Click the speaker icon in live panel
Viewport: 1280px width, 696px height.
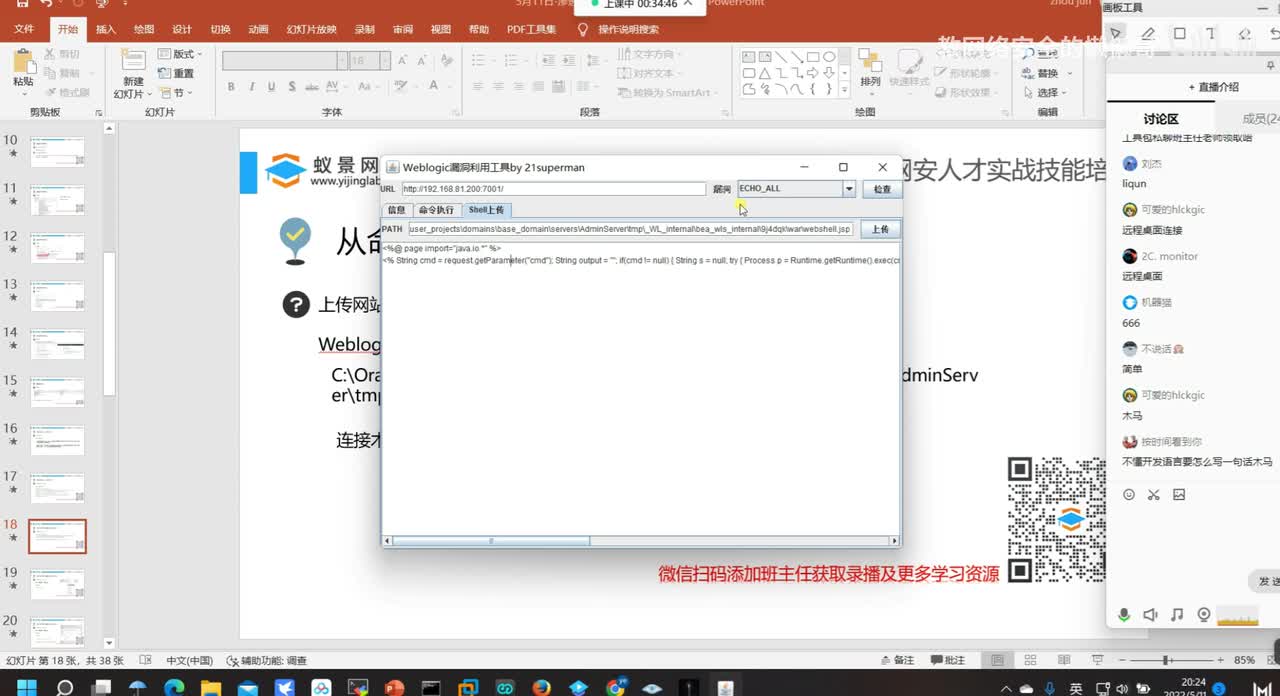tap(1151, 614)
